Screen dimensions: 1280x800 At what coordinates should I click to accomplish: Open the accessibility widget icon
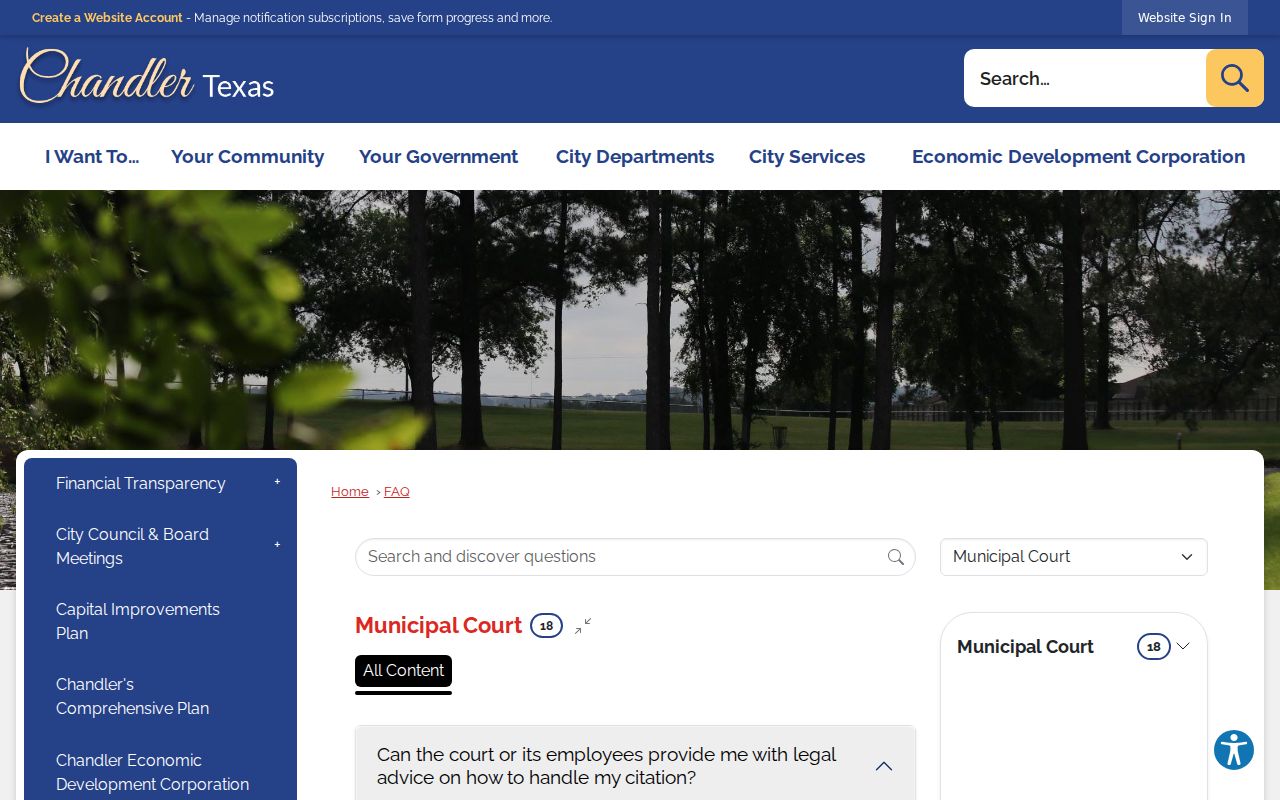[x=1234, y=750]
